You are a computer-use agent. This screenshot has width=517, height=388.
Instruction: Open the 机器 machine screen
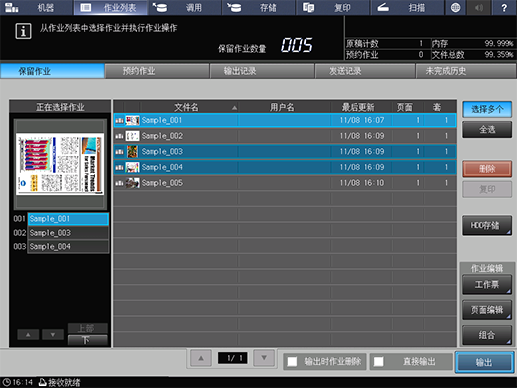pos(36,7)
